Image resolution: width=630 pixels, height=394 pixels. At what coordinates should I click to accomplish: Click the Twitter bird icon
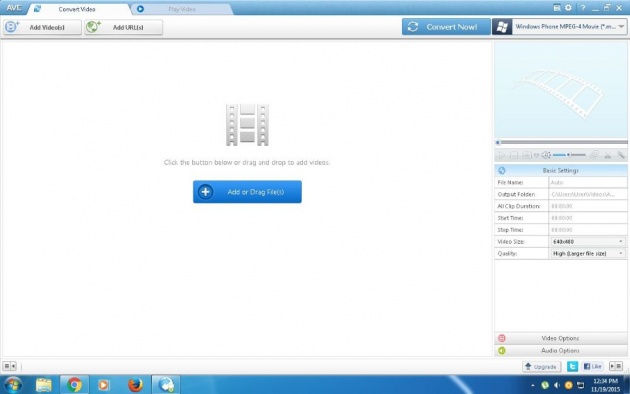[572, 366]
